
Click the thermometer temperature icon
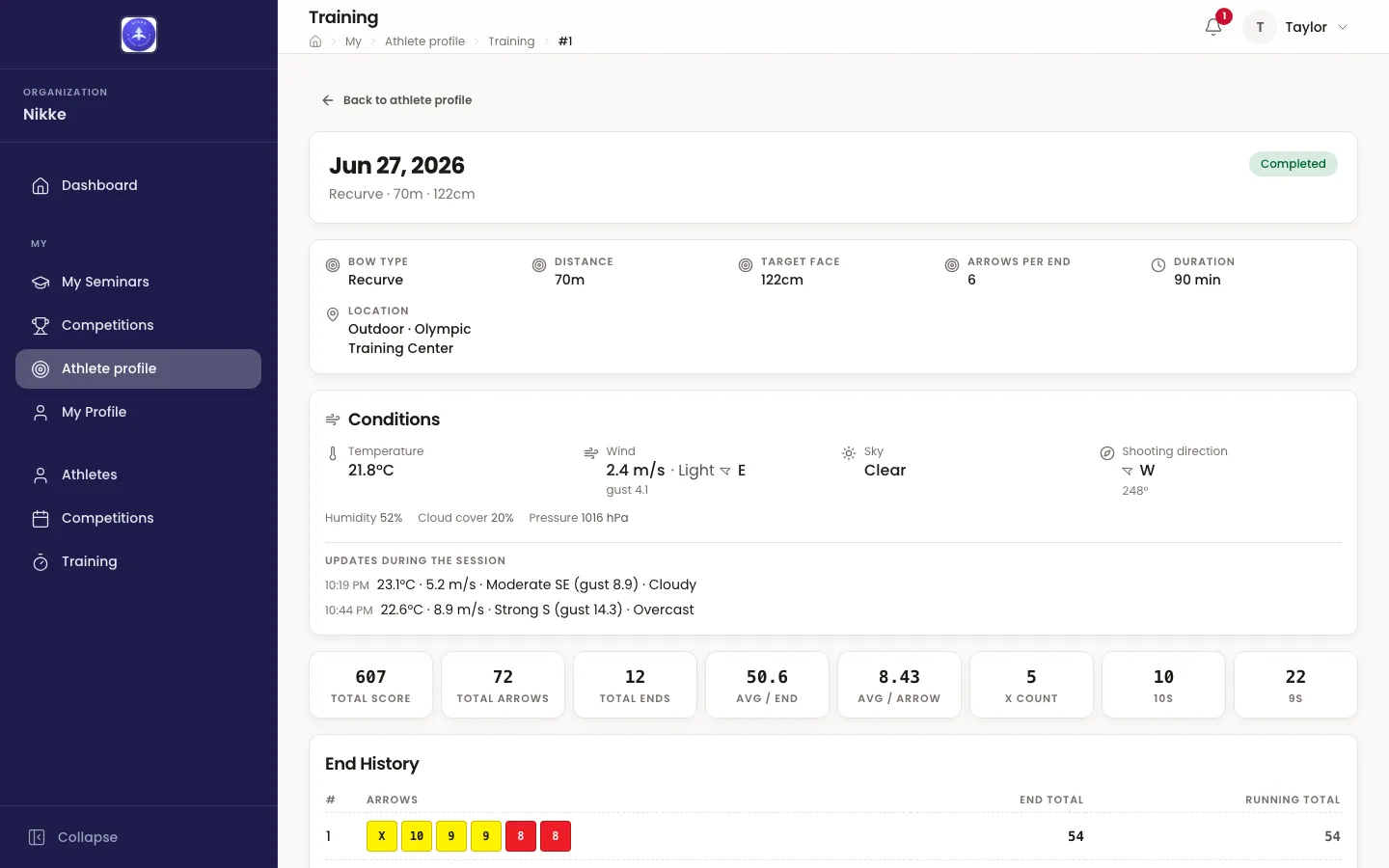(x=333, y=453)
